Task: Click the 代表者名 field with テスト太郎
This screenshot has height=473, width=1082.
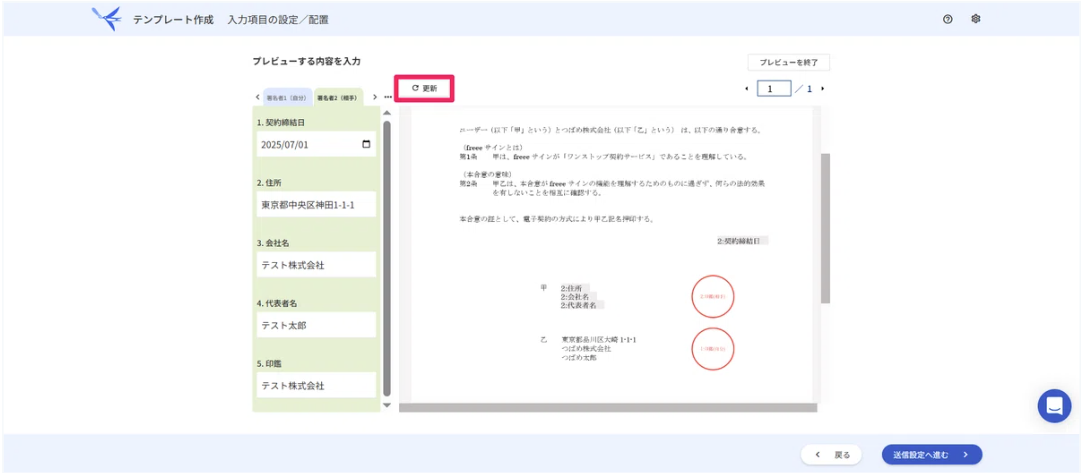Action: [316, 325]
